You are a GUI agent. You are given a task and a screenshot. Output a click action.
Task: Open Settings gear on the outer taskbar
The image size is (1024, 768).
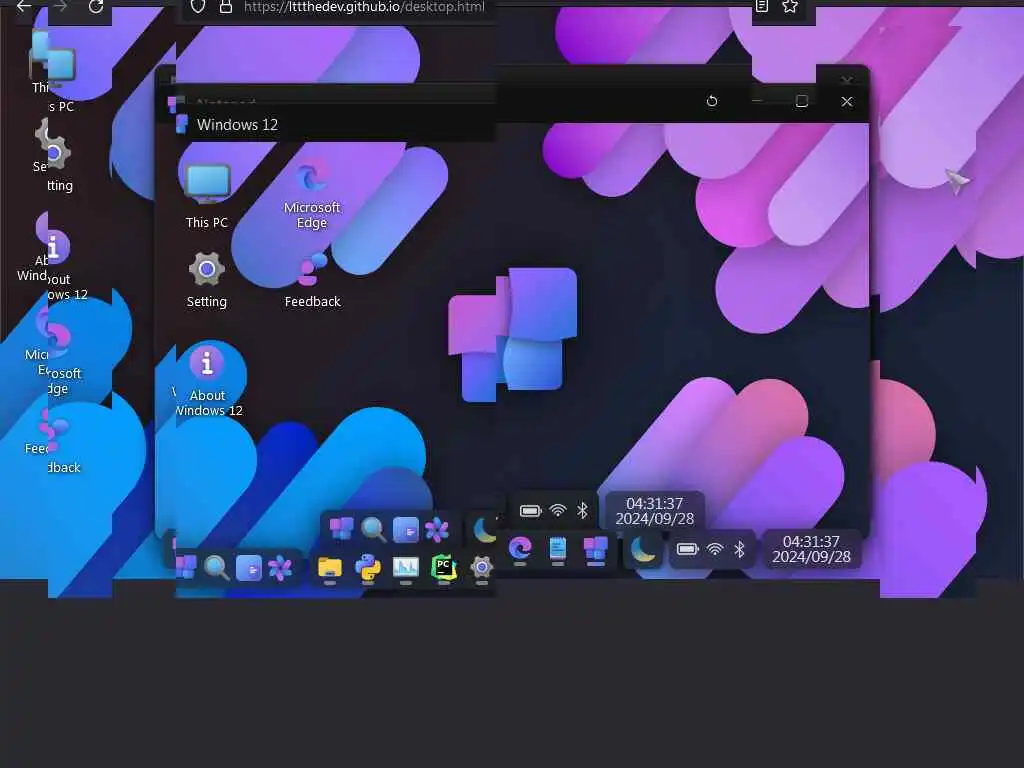tap(481, 568)
